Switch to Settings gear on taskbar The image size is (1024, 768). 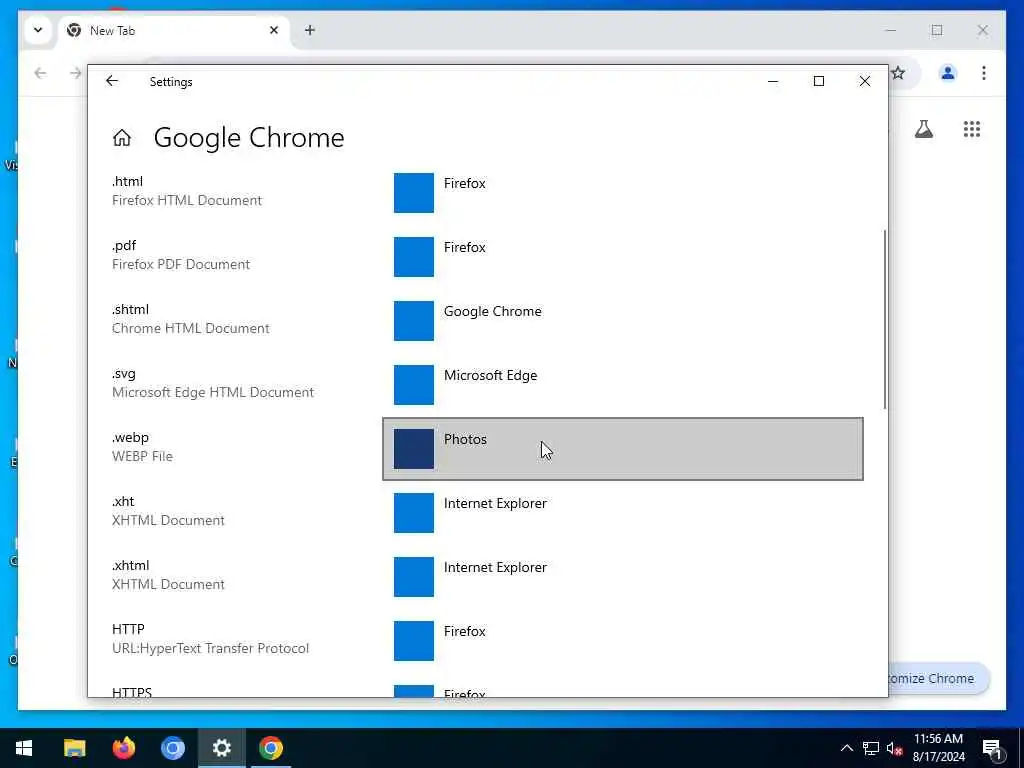[x=221, y=748]
